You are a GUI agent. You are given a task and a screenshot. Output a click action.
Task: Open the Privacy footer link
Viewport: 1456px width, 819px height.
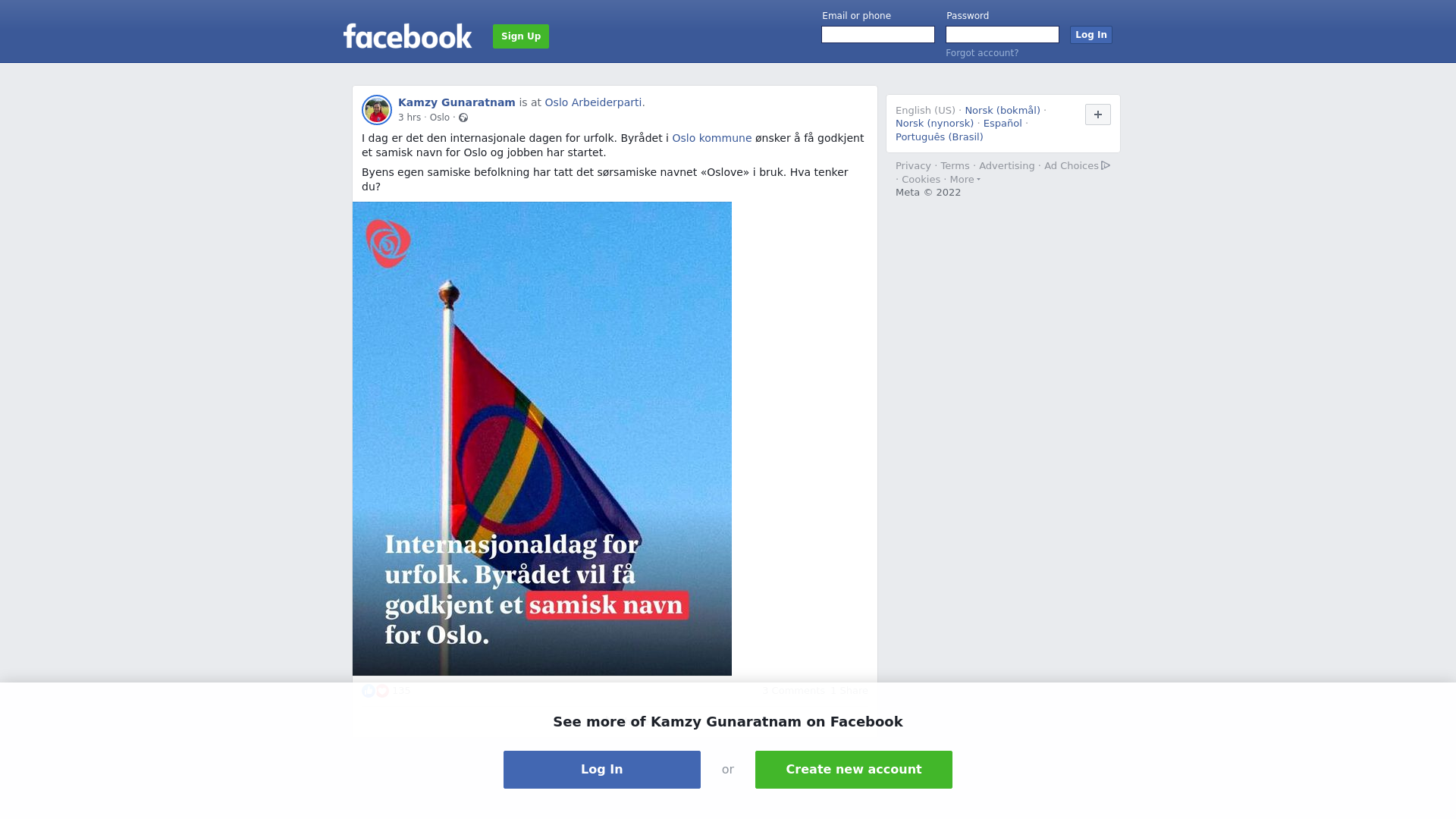coord(913,166)
